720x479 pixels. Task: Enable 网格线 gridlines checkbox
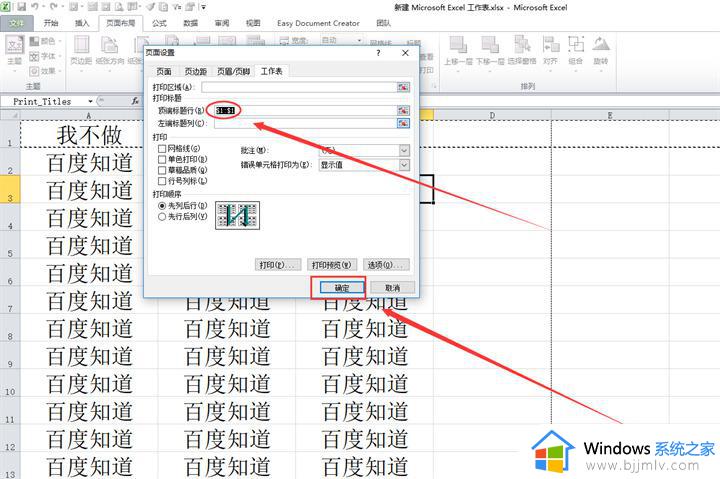162,148
